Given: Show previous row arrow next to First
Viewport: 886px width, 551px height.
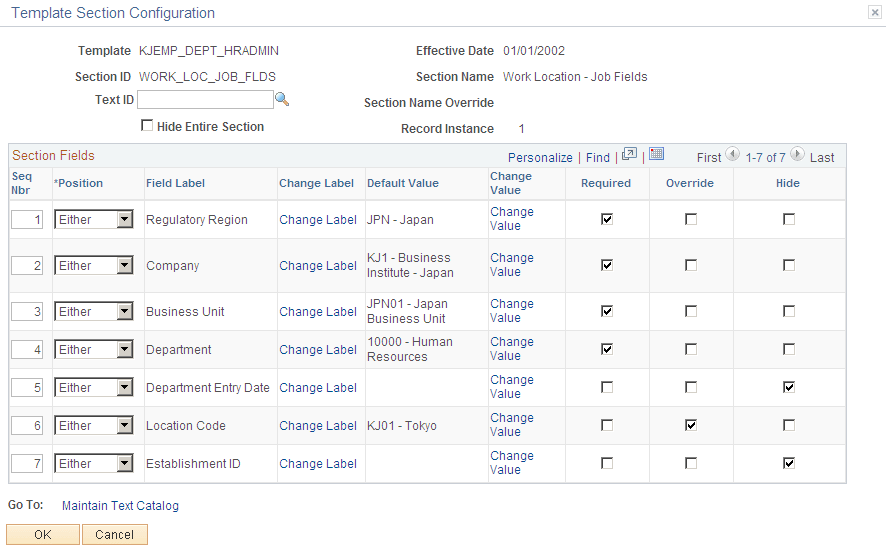Looking at the screenshot, I should tap(732, 154).
